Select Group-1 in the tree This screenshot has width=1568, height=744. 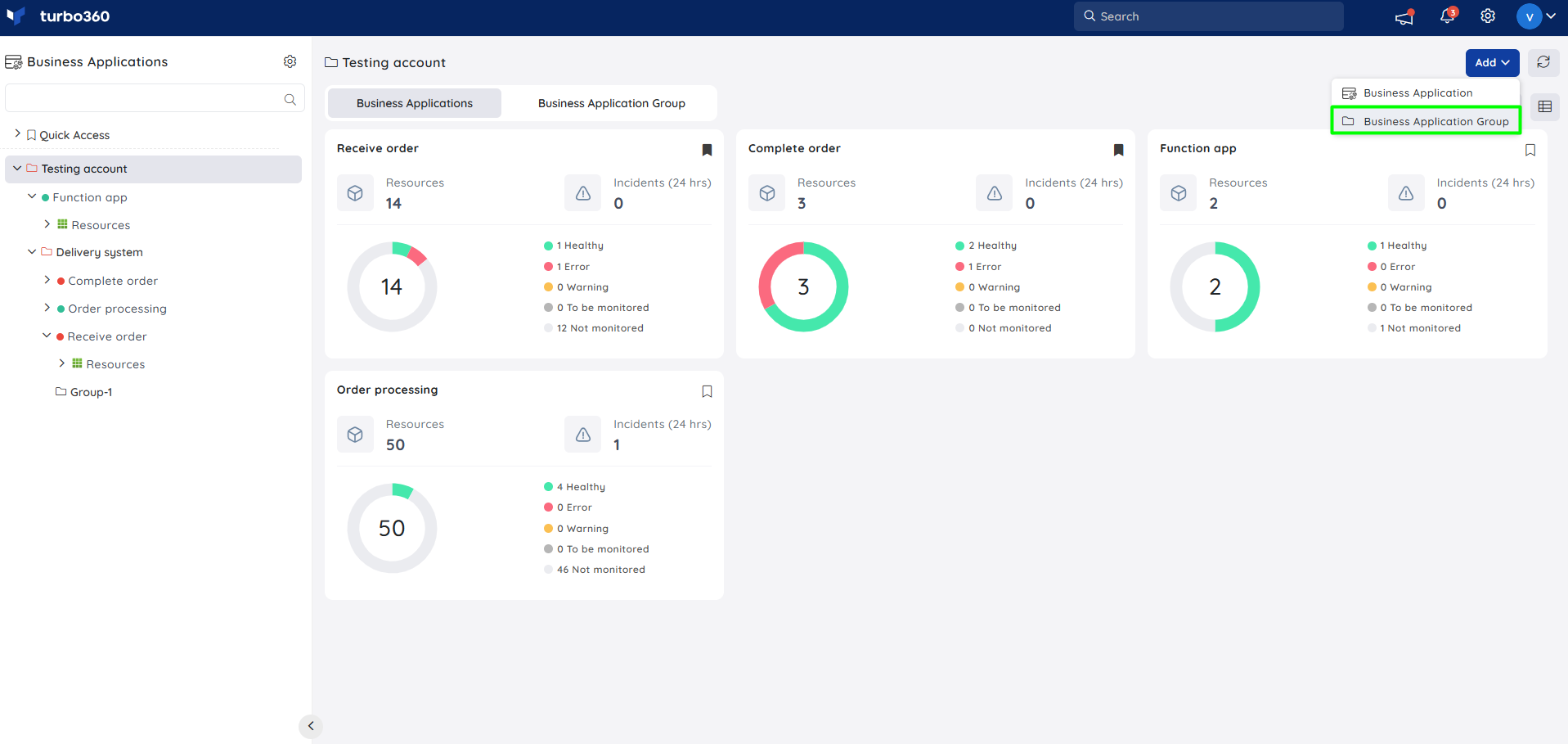tap(91, 392)
